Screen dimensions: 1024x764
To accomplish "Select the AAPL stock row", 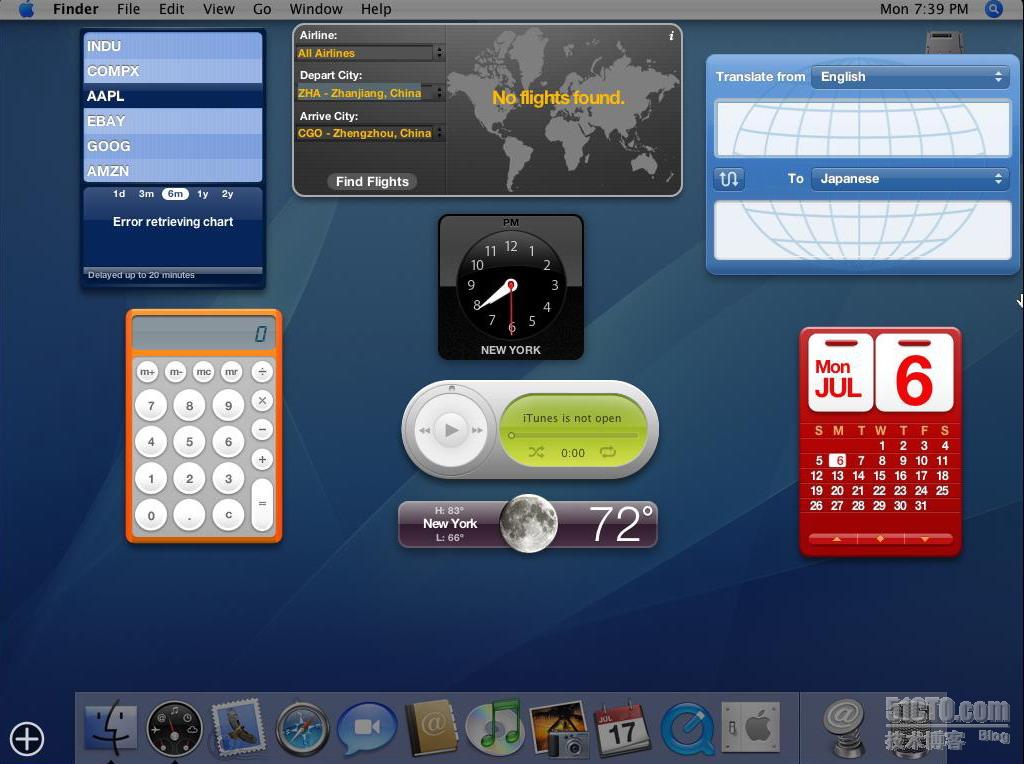I will click(173, 96).
